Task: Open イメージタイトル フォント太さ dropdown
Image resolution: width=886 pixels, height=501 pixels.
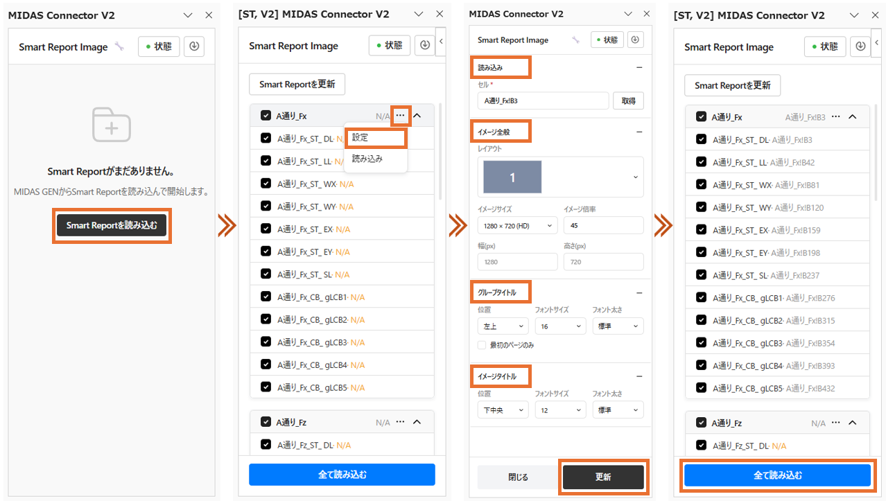Action: point(618,410)
